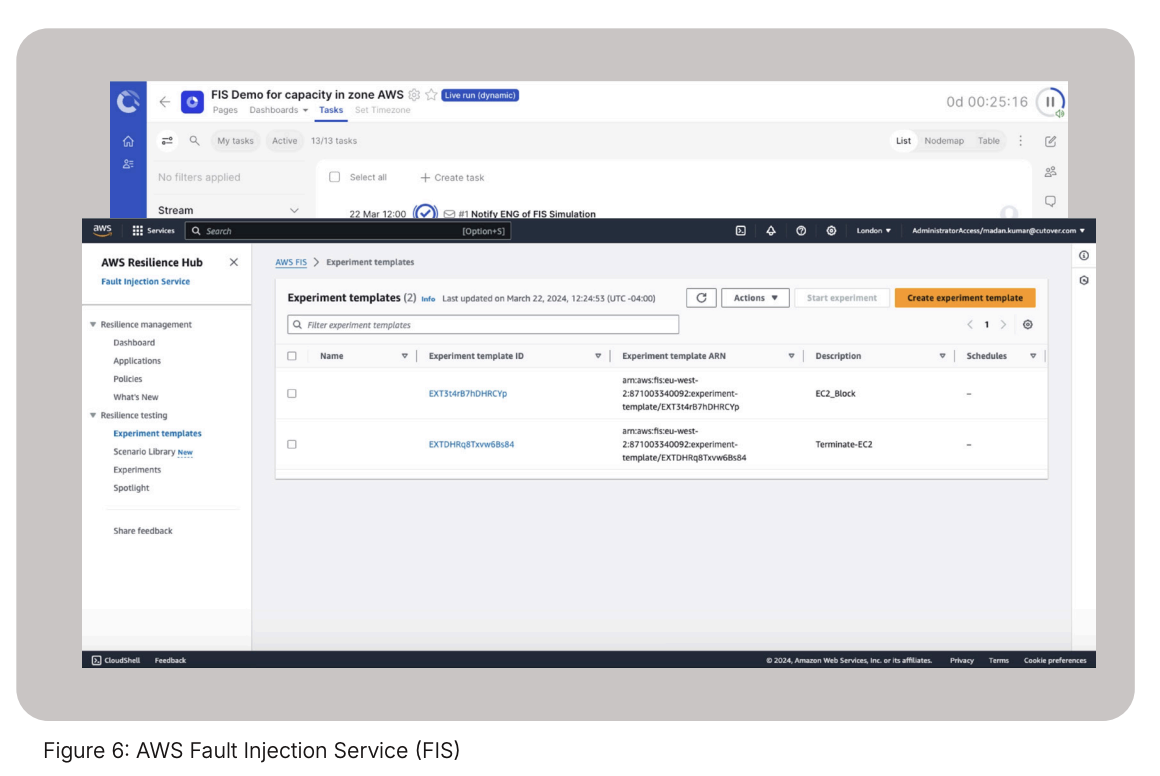Switch to Table view
1160x776 pixels.
988,141
